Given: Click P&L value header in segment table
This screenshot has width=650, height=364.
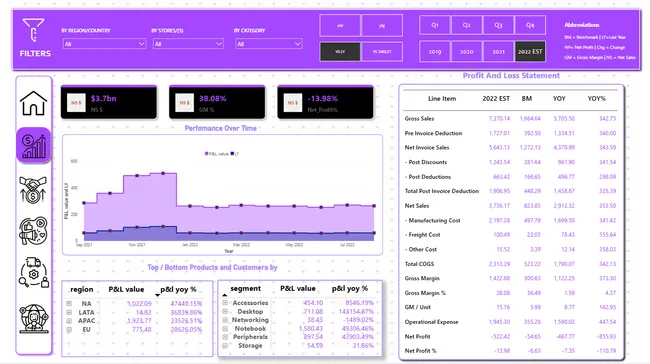Looking at the screenshot, I should [298, 289].
